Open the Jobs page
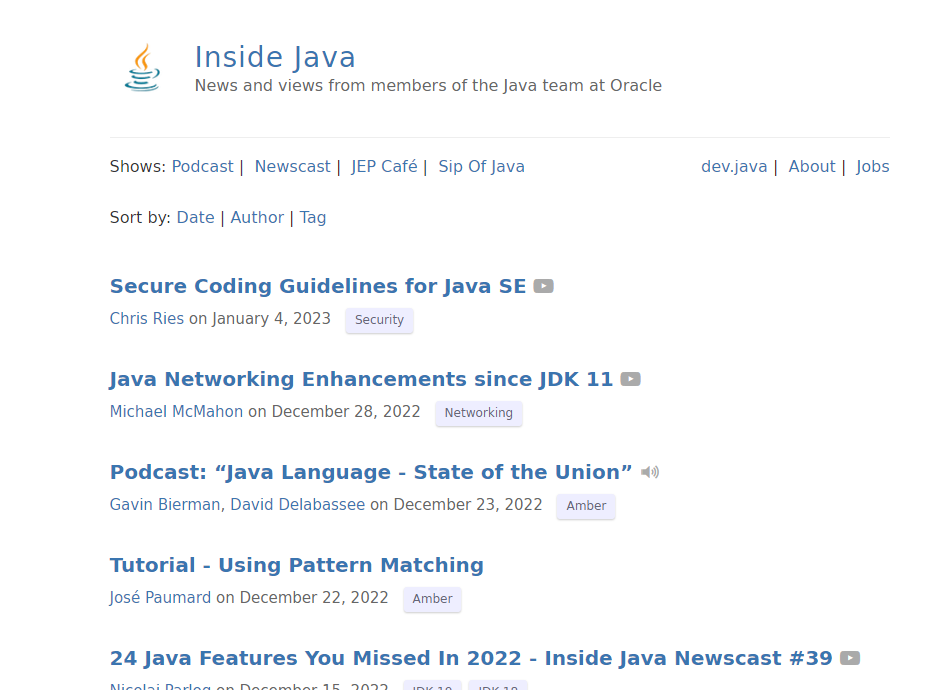 pos(872,167)
